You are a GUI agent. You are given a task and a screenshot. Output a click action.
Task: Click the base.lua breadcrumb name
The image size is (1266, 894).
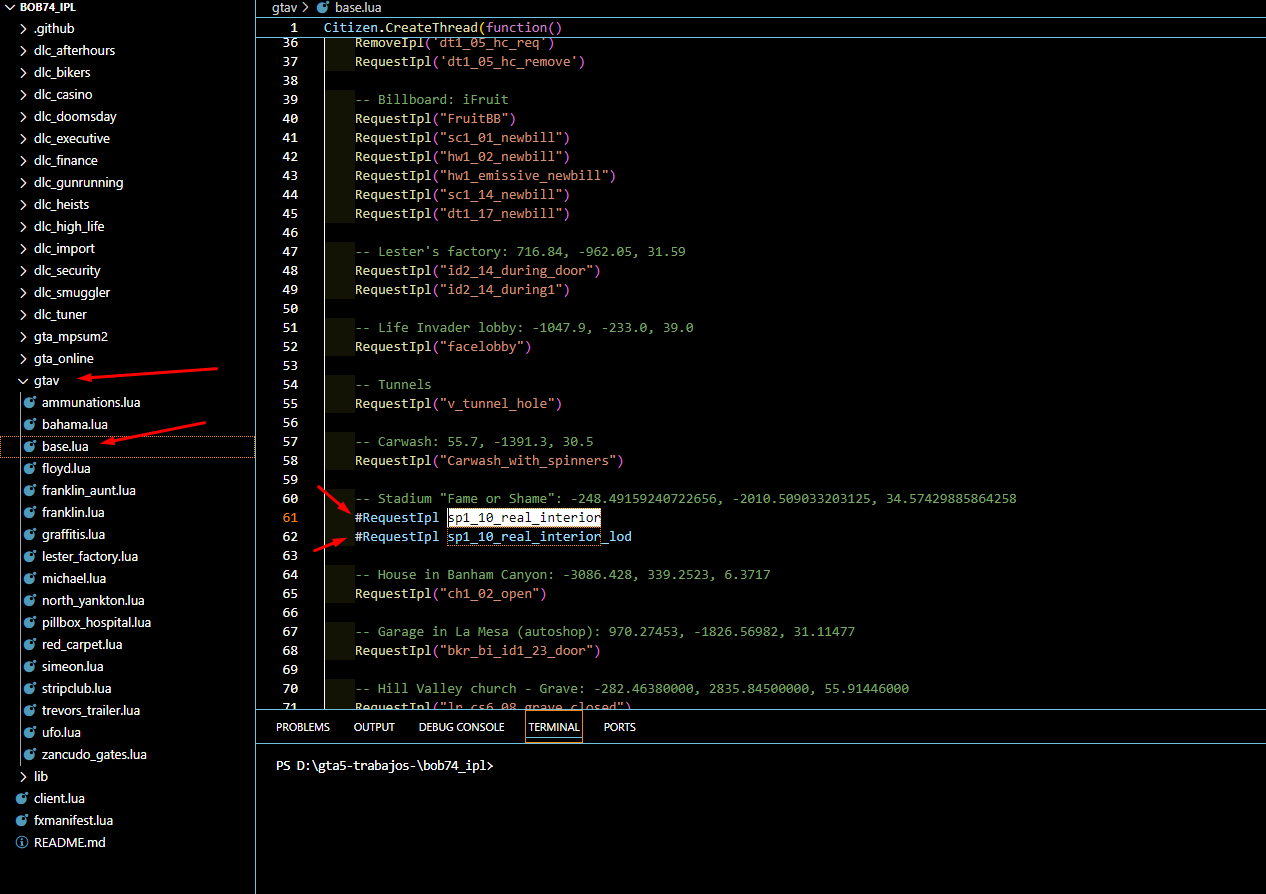click(x=358, y=7)
